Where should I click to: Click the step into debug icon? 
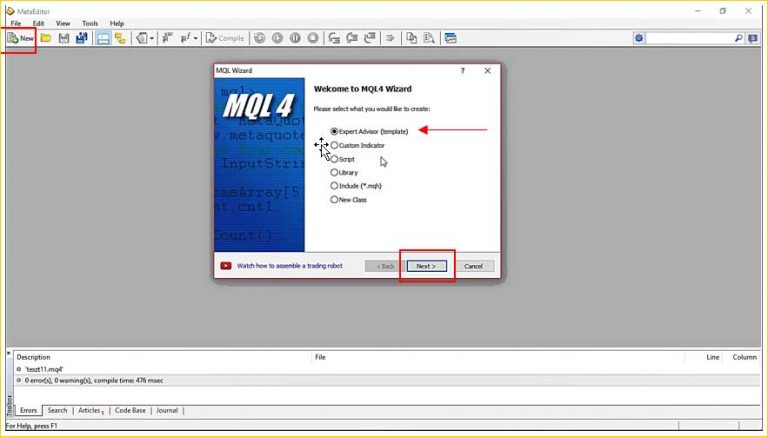click(x=334, y=38)
